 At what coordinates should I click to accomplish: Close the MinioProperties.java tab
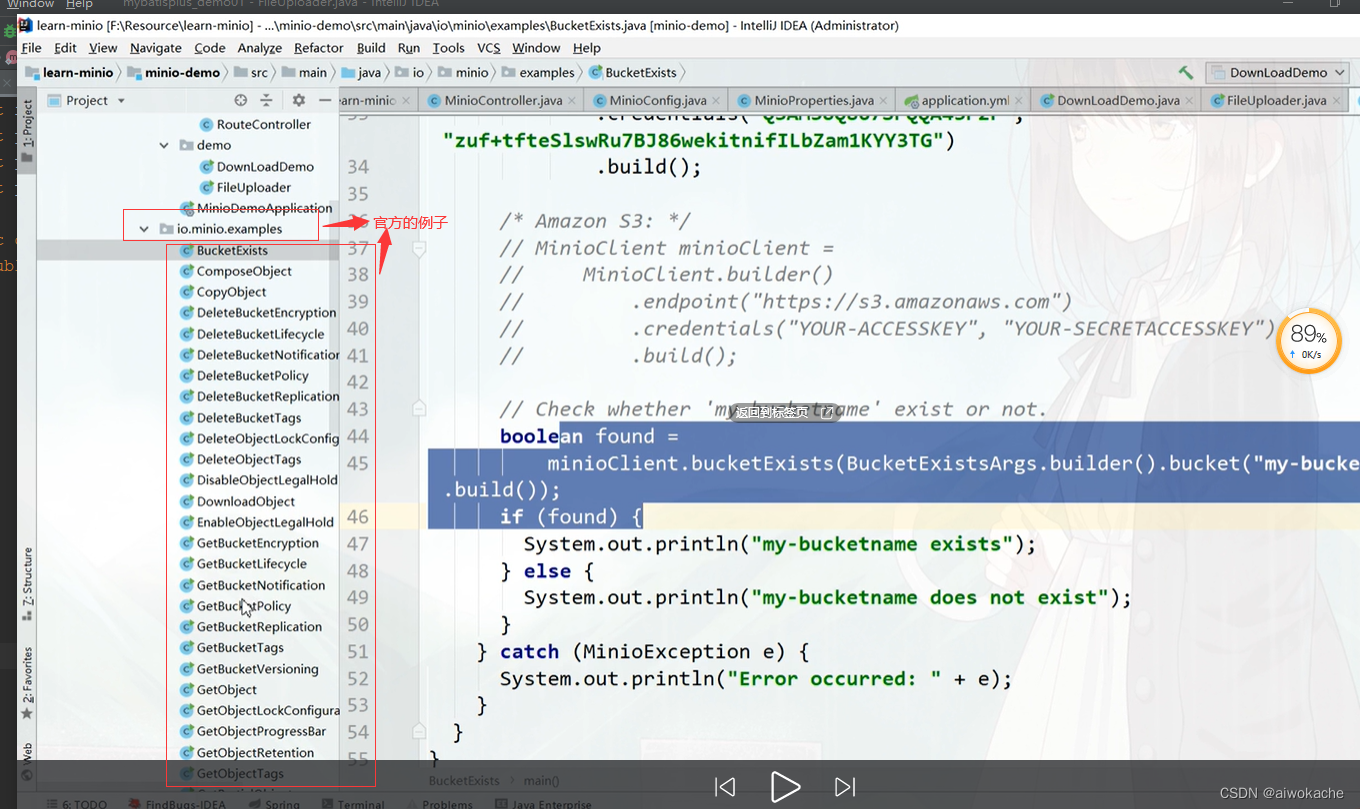883,101
